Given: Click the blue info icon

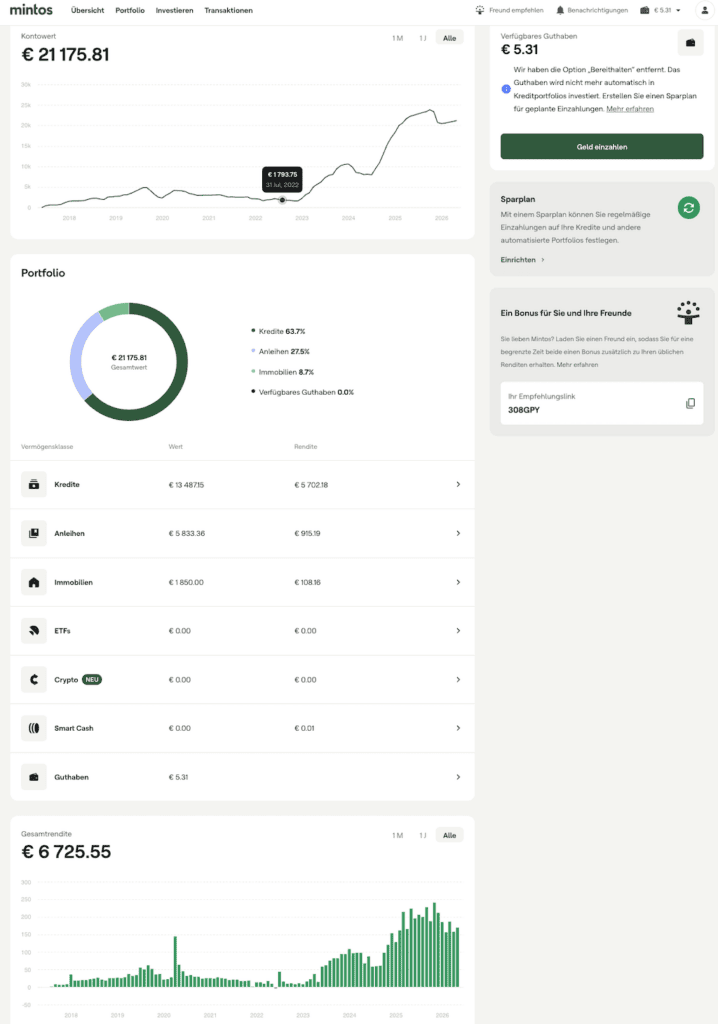Looking at the screenshot, I should point(506,89).
